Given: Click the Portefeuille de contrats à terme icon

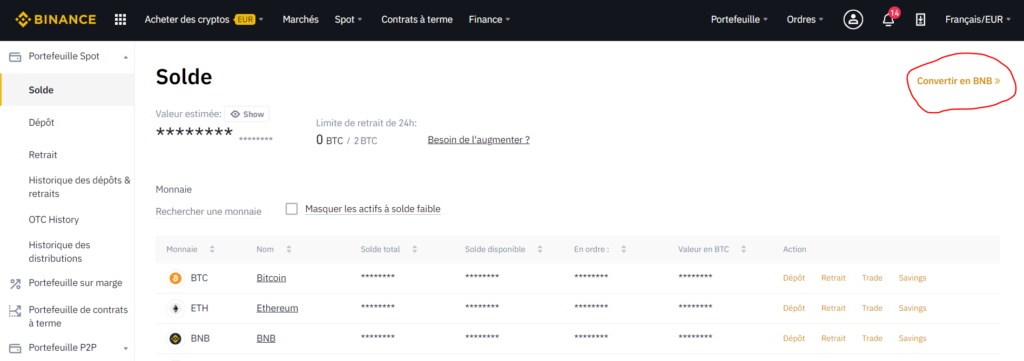Looking at the screenshot, I should 15,311.
